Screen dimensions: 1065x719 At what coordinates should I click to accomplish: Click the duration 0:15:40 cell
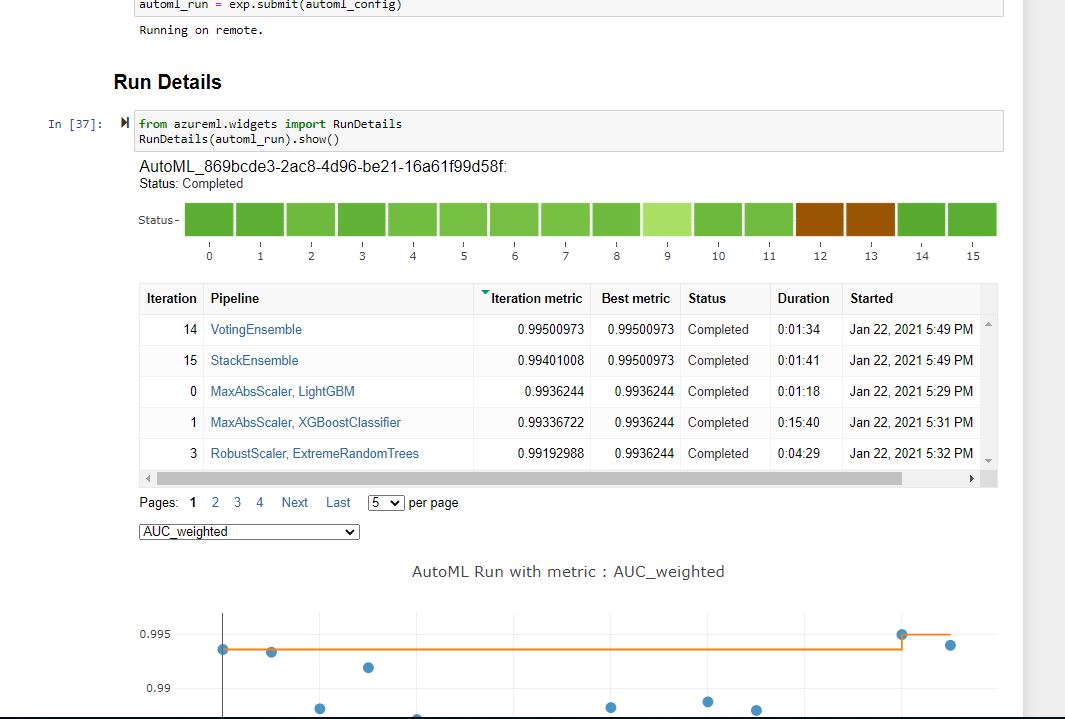pos(799,422)
